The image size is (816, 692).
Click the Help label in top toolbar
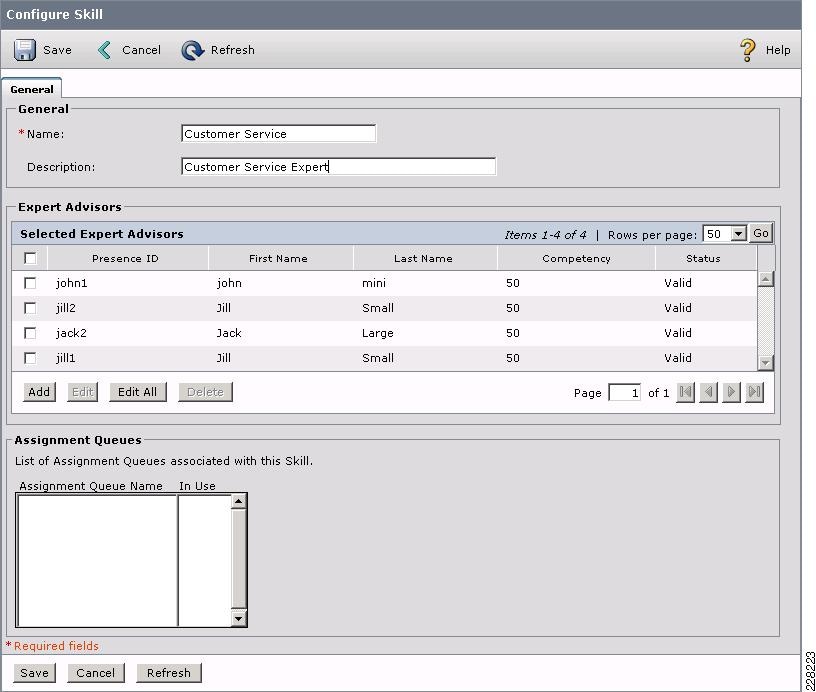778,50
